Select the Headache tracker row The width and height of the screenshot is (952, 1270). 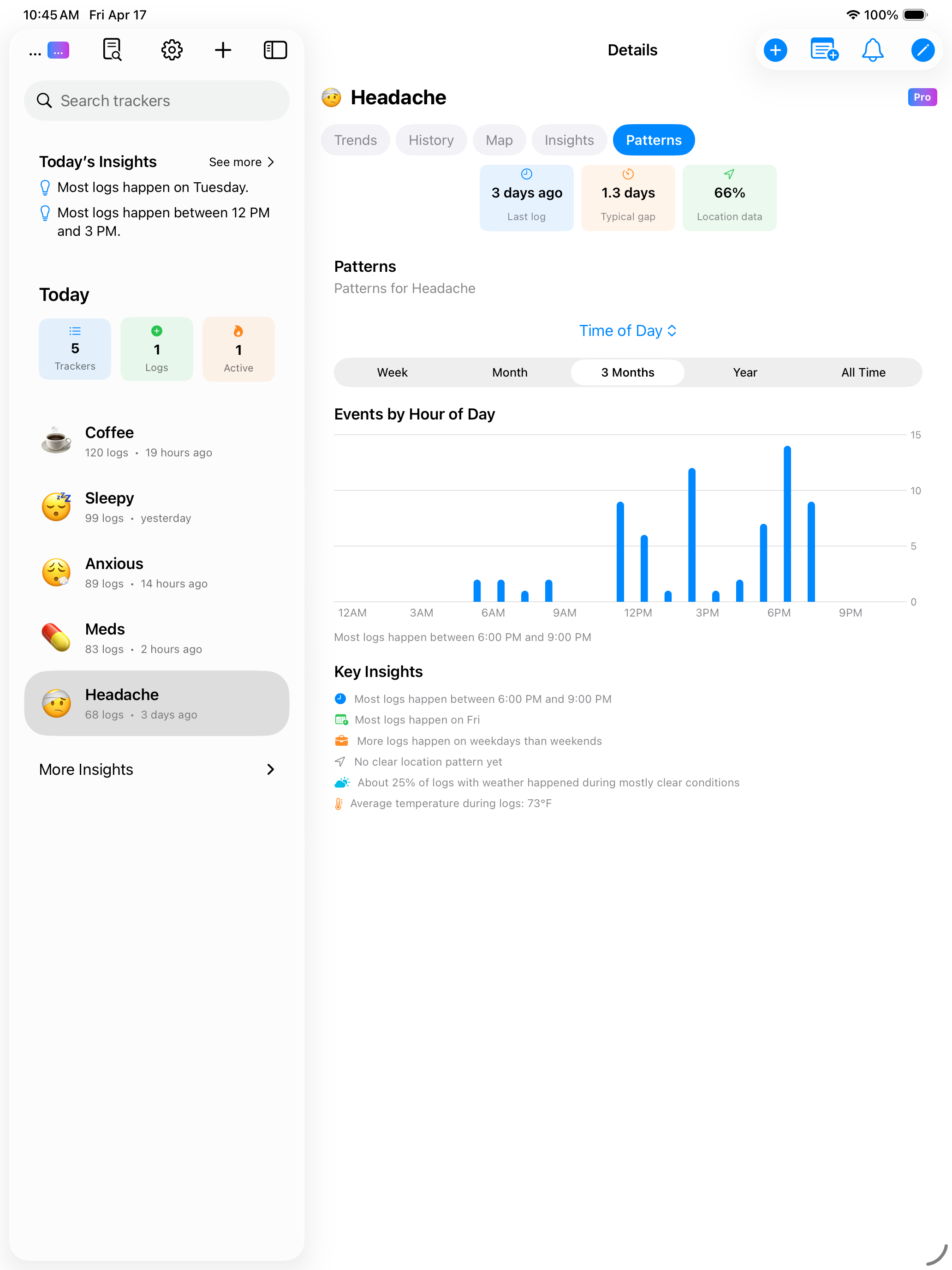(157, 703)
